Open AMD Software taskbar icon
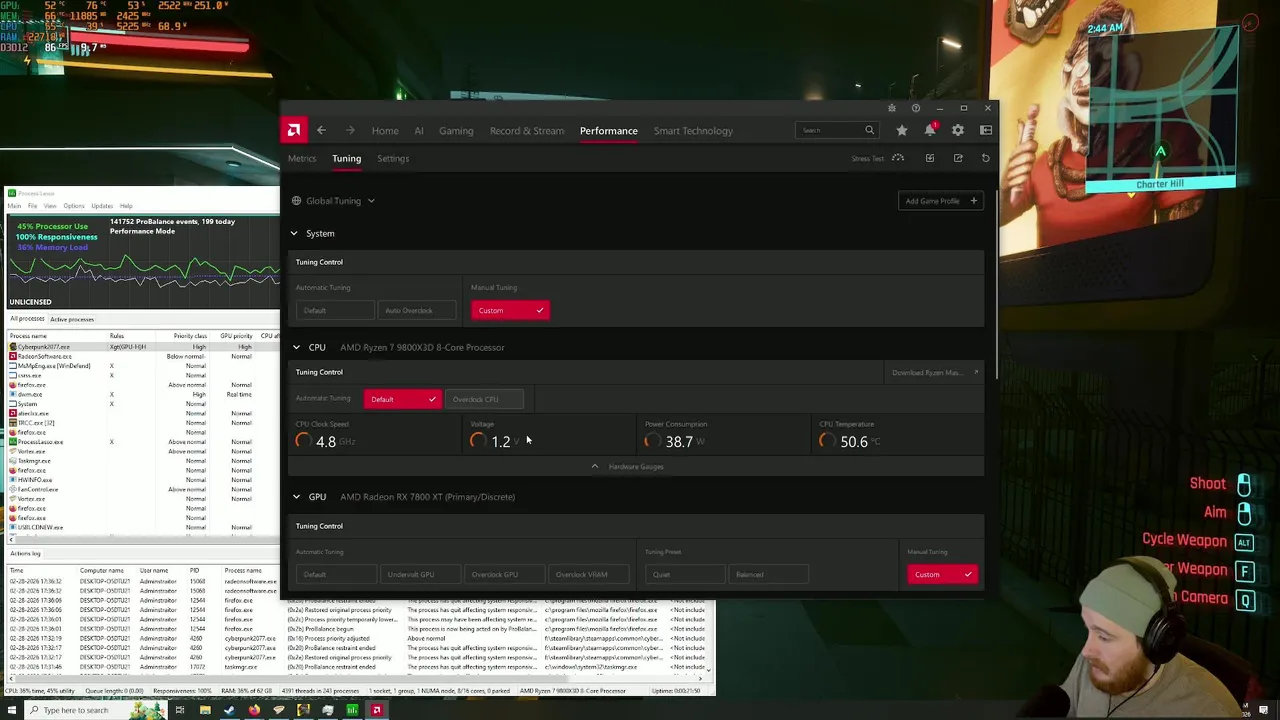The image size is (1280, 720). point(377,710)
